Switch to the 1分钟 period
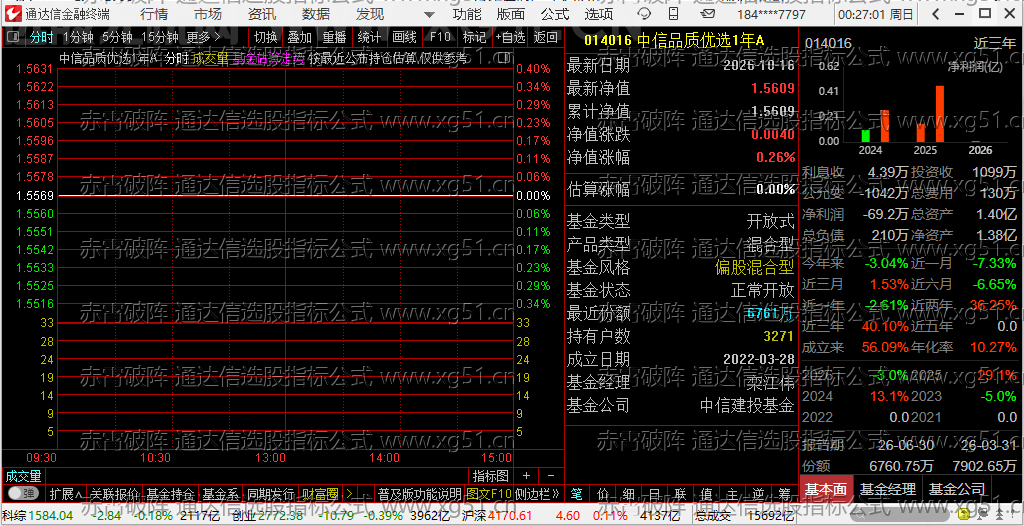The height and width of the screenshot is (526, 1024). [79, 37]
